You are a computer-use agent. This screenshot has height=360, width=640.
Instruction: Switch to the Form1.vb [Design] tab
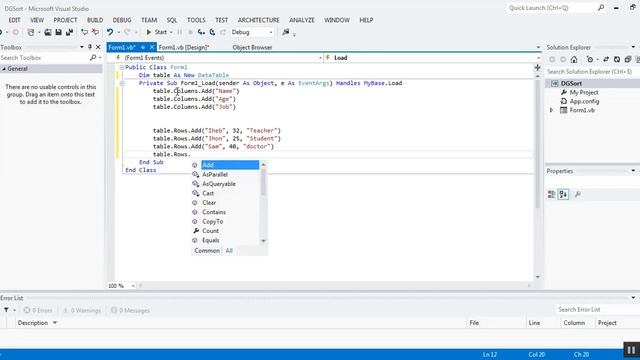[184, 47]
